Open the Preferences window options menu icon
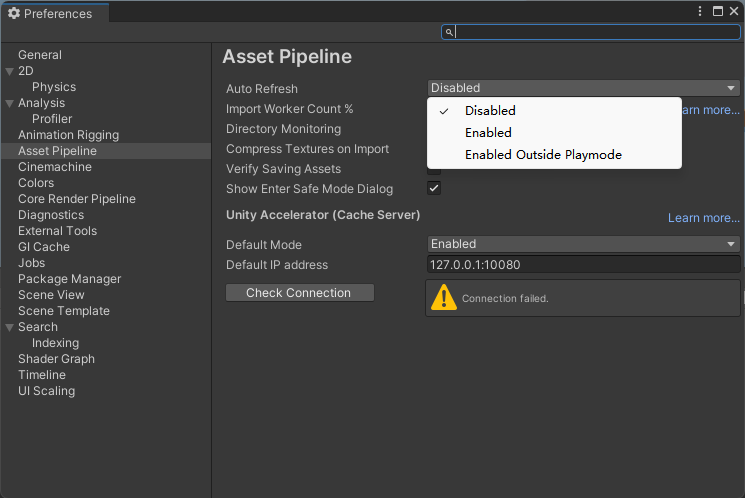745x498 pixels. 700,11
